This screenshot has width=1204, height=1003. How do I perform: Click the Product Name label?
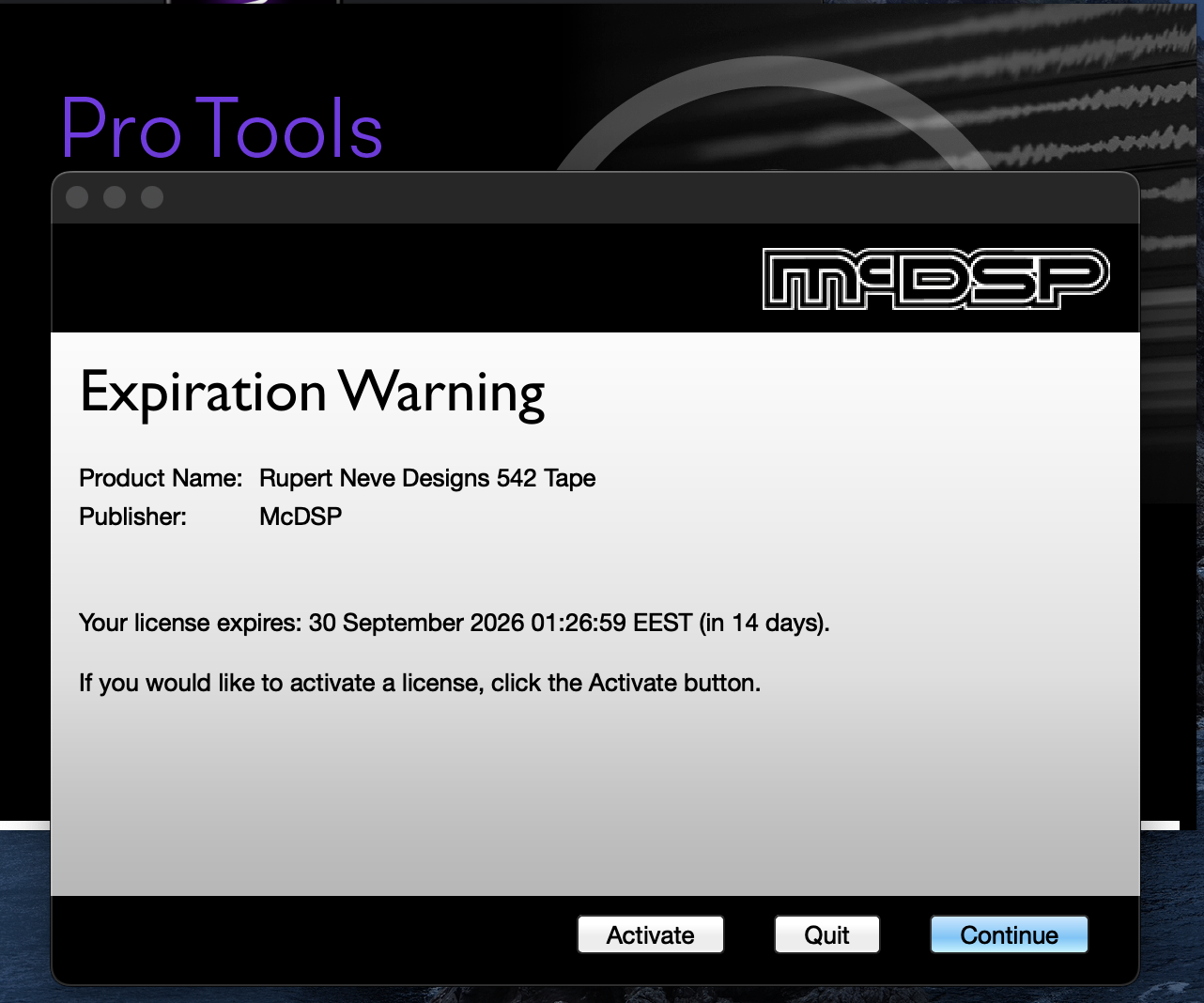pyautogui.click(x=161, y=478)
